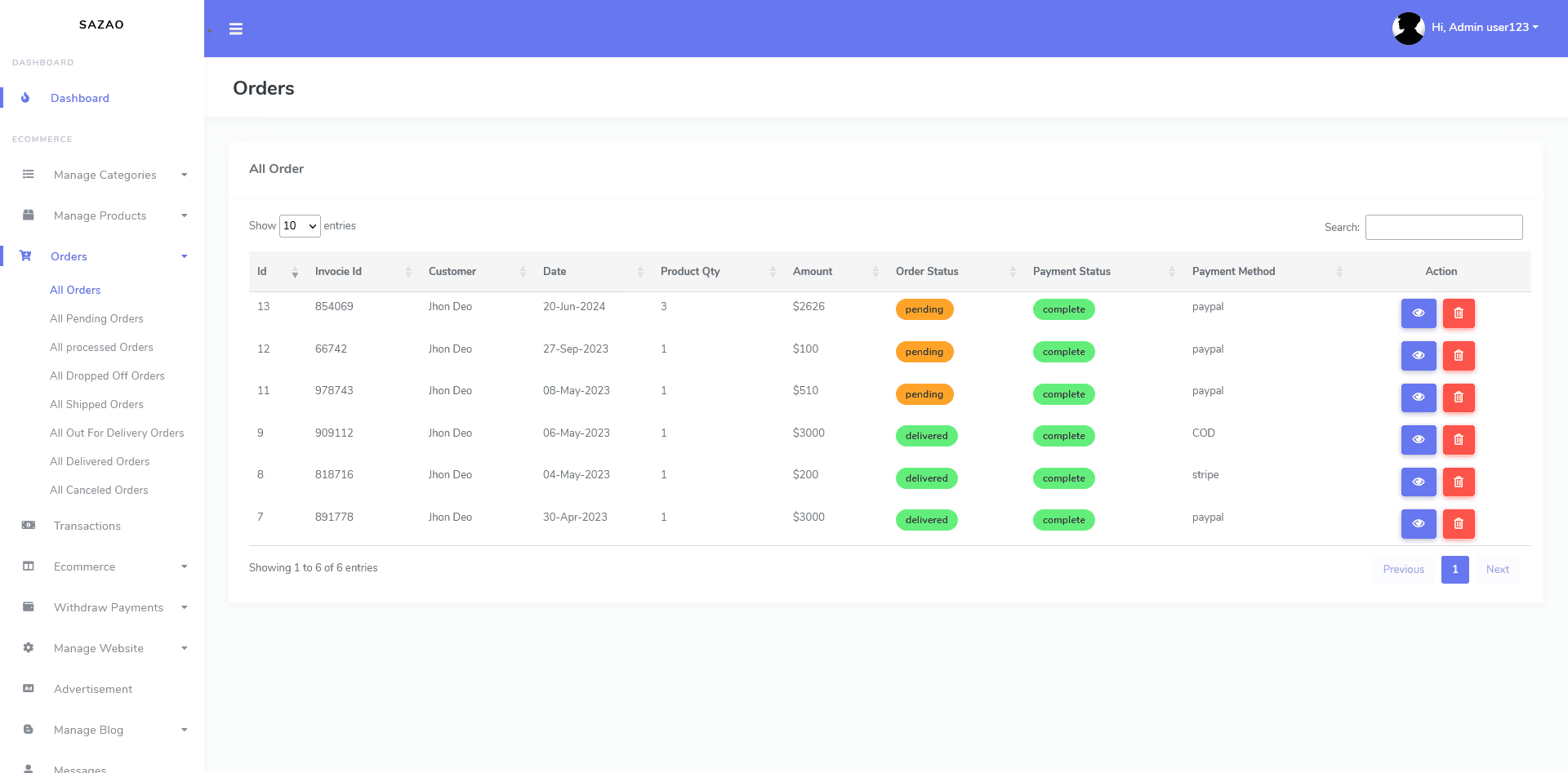
Task: Focus the orders Search field
Action: click(1443, 228)
